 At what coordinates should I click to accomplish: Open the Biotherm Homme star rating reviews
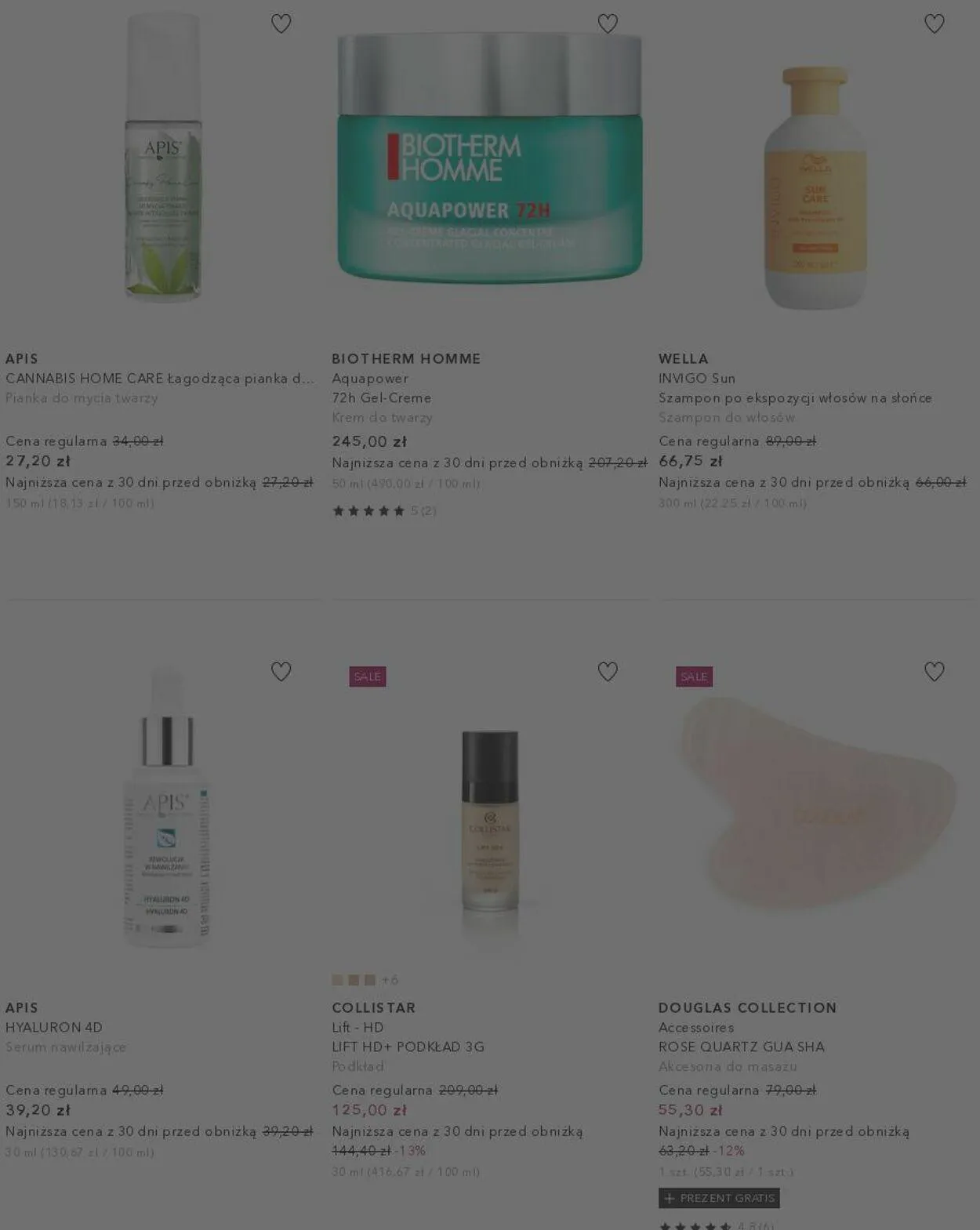(x=384, y=511)
